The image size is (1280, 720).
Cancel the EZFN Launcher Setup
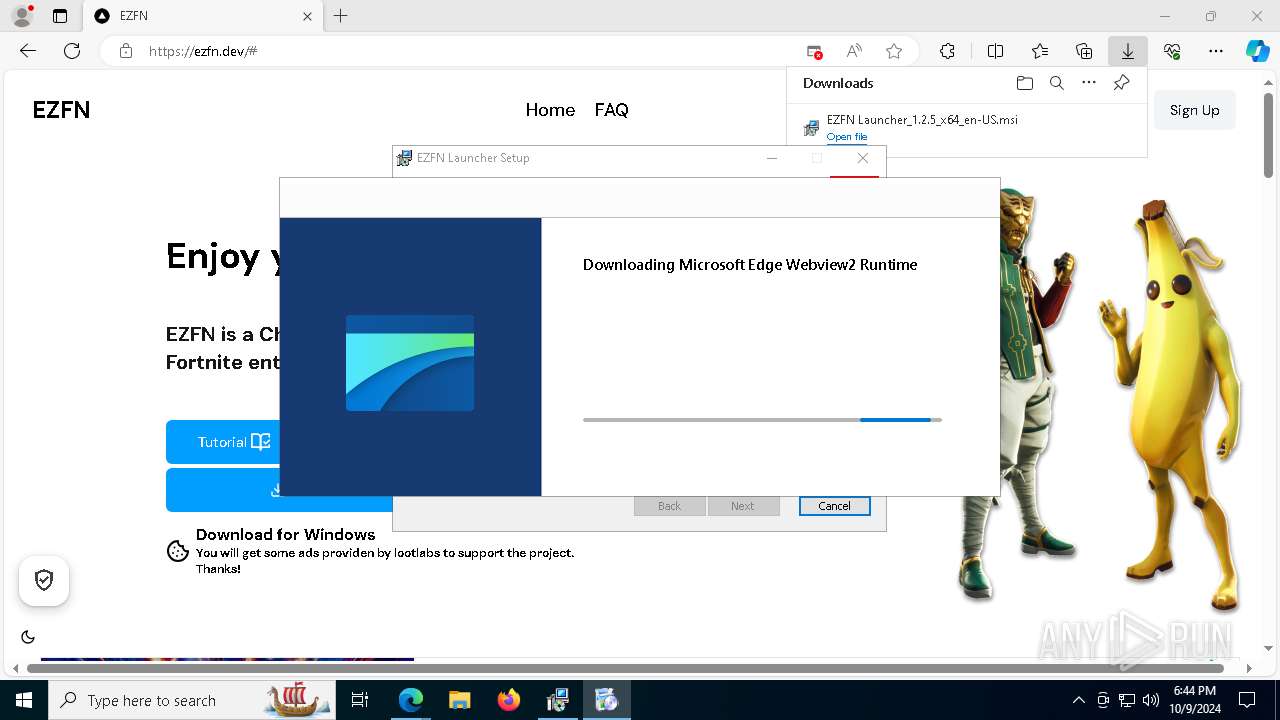pos(834,506)
